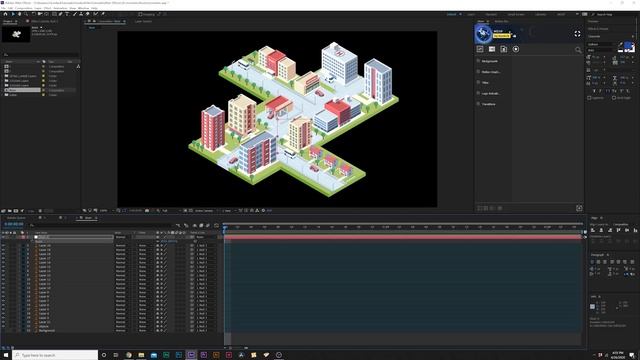
Task: Select the Rectangle shape tool
Action: click(54, 14)
